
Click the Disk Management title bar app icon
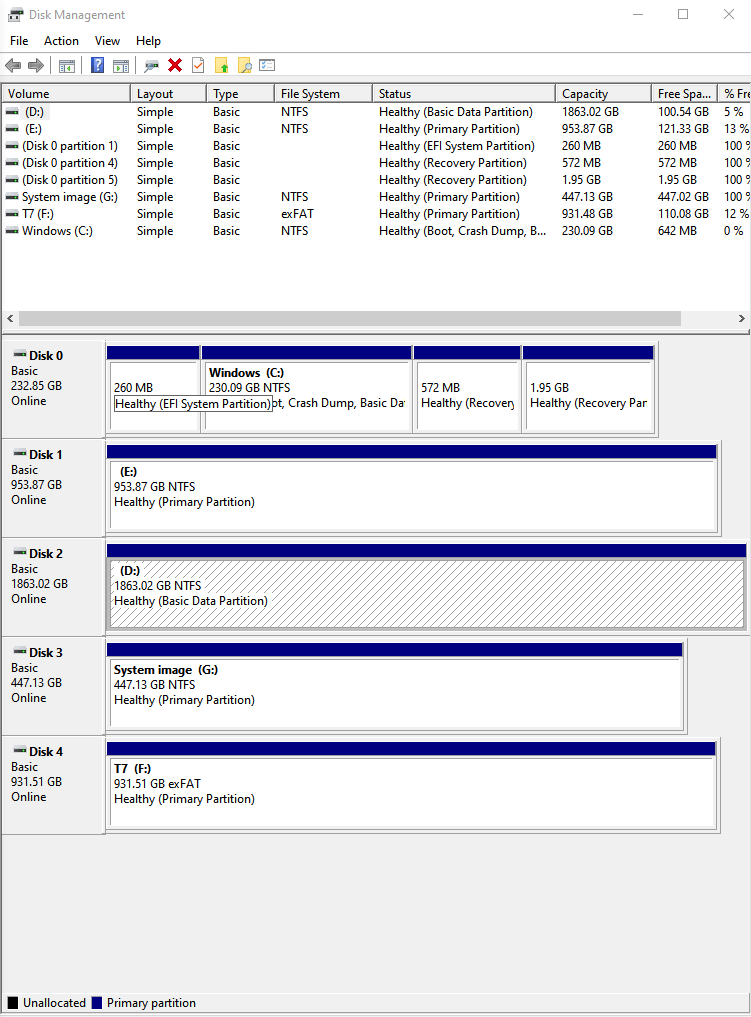click(16, 14)
